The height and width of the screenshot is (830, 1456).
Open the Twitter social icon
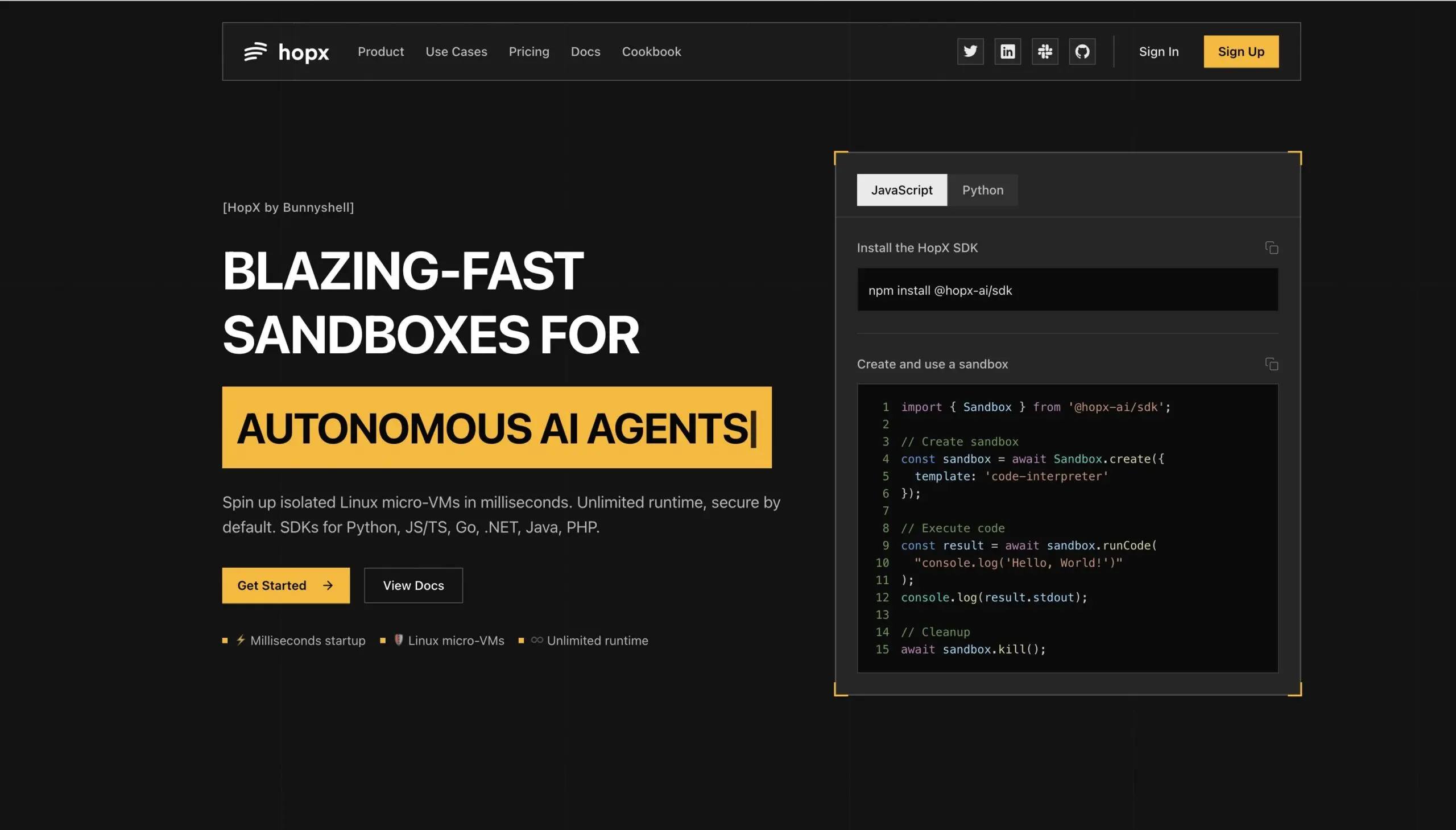[970, 51]
